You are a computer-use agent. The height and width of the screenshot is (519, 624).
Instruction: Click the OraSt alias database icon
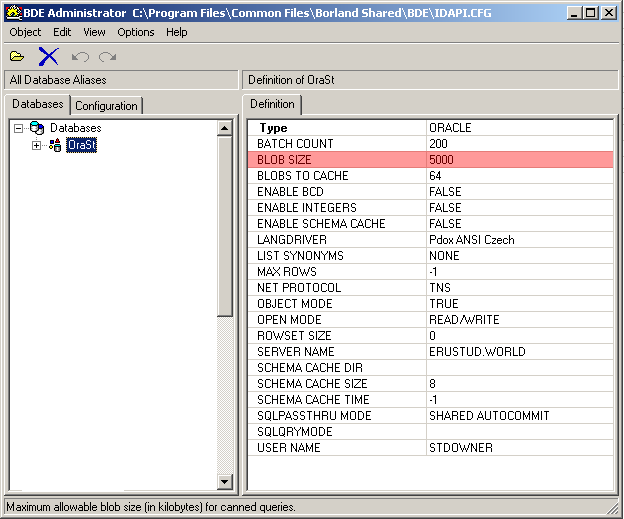(x=55, y=145)
